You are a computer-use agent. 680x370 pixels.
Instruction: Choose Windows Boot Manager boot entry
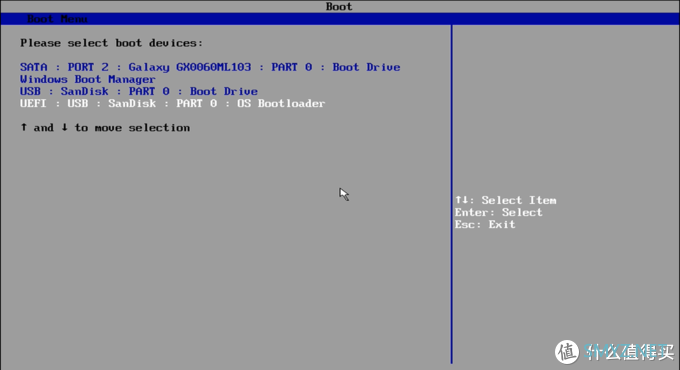[88, 79]
